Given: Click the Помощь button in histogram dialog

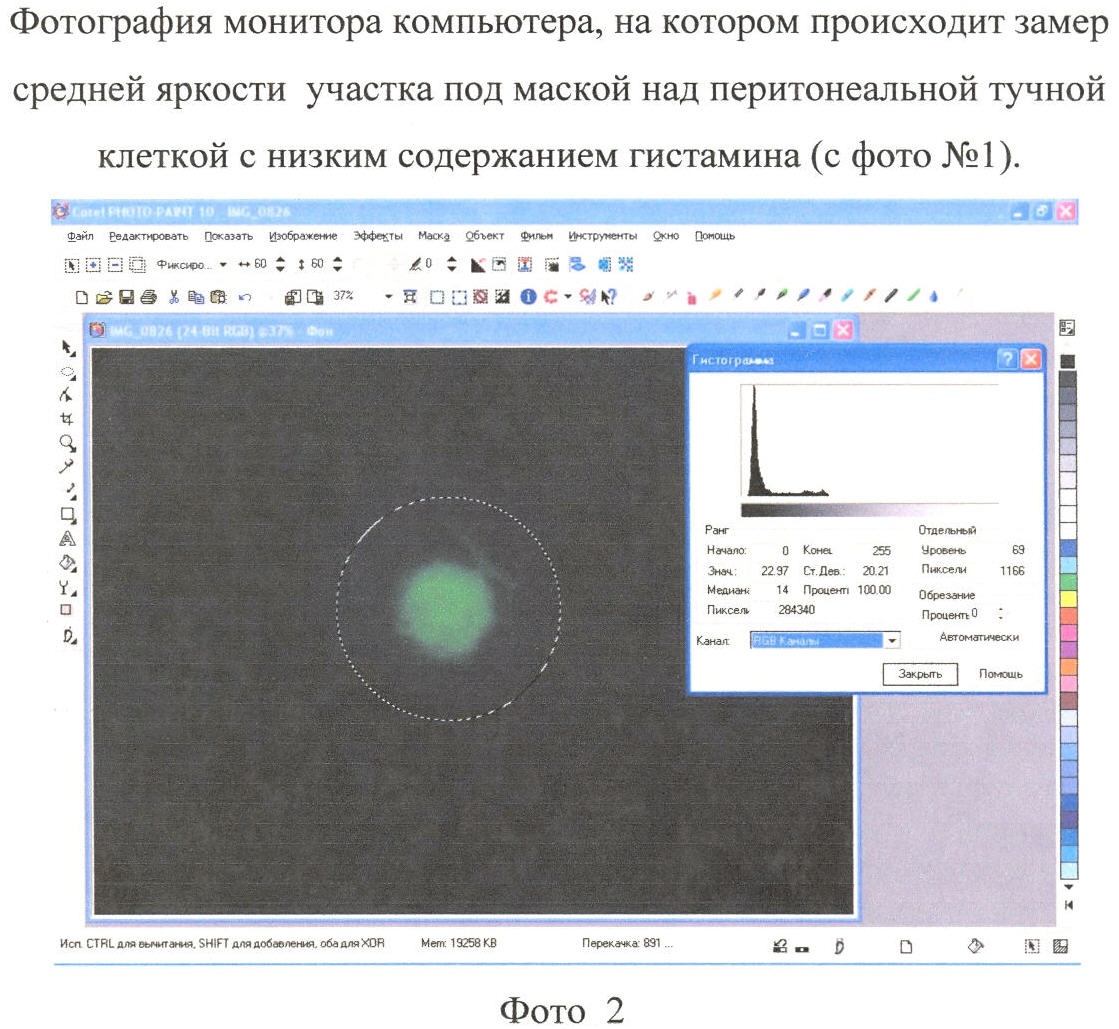Looking at the screenshot, I should coord(1000,674).
